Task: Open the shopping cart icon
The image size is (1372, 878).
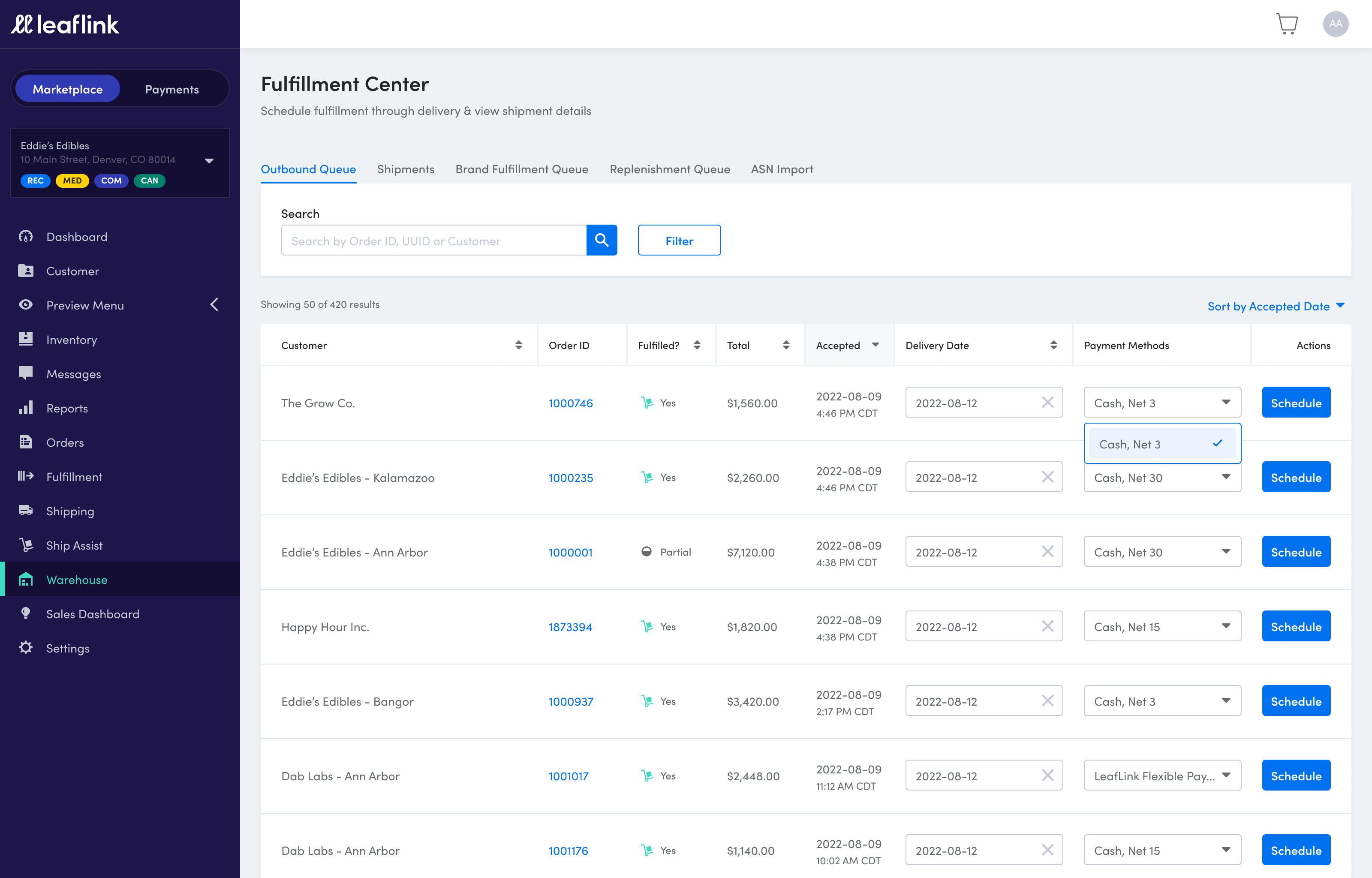Action: (1287, 24)
